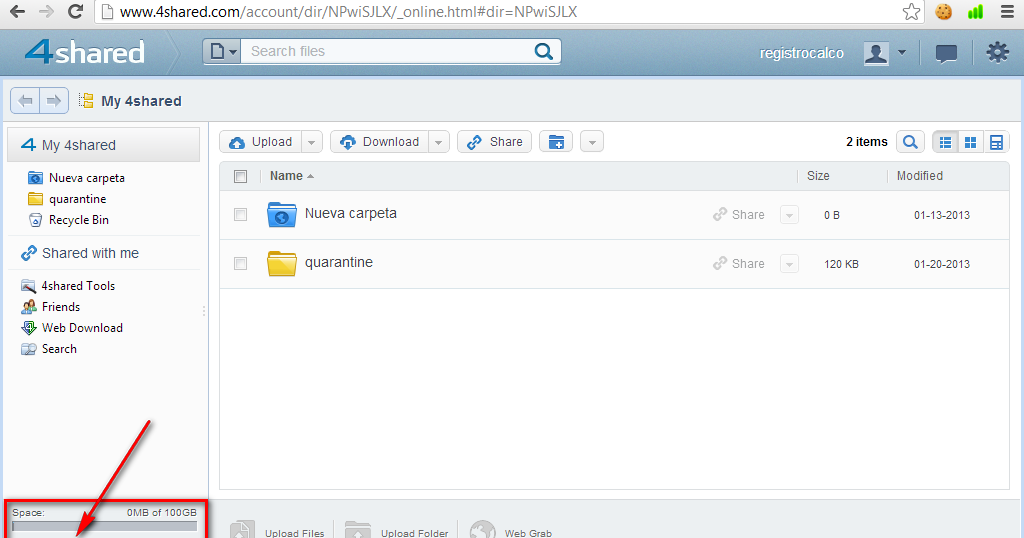The image size is (1024, 538).
Task: Open Shared with me section
Action: (x=90, y=253)
